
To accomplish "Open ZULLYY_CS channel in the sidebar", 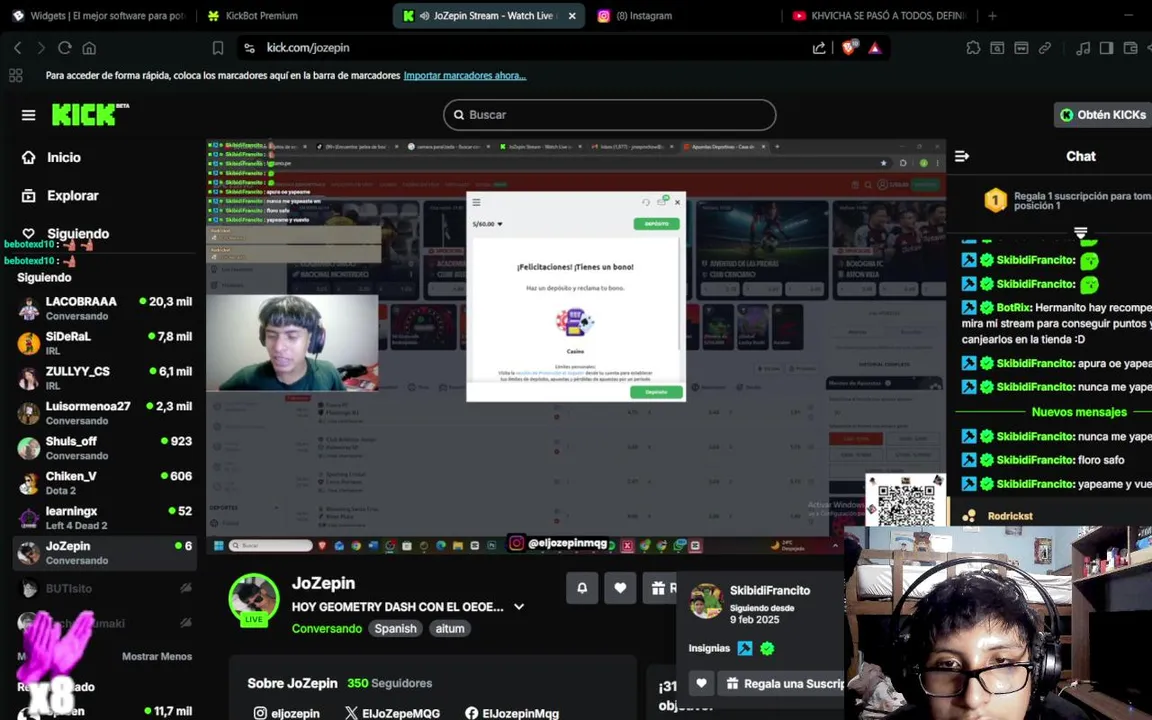I will tap(105, 378).
